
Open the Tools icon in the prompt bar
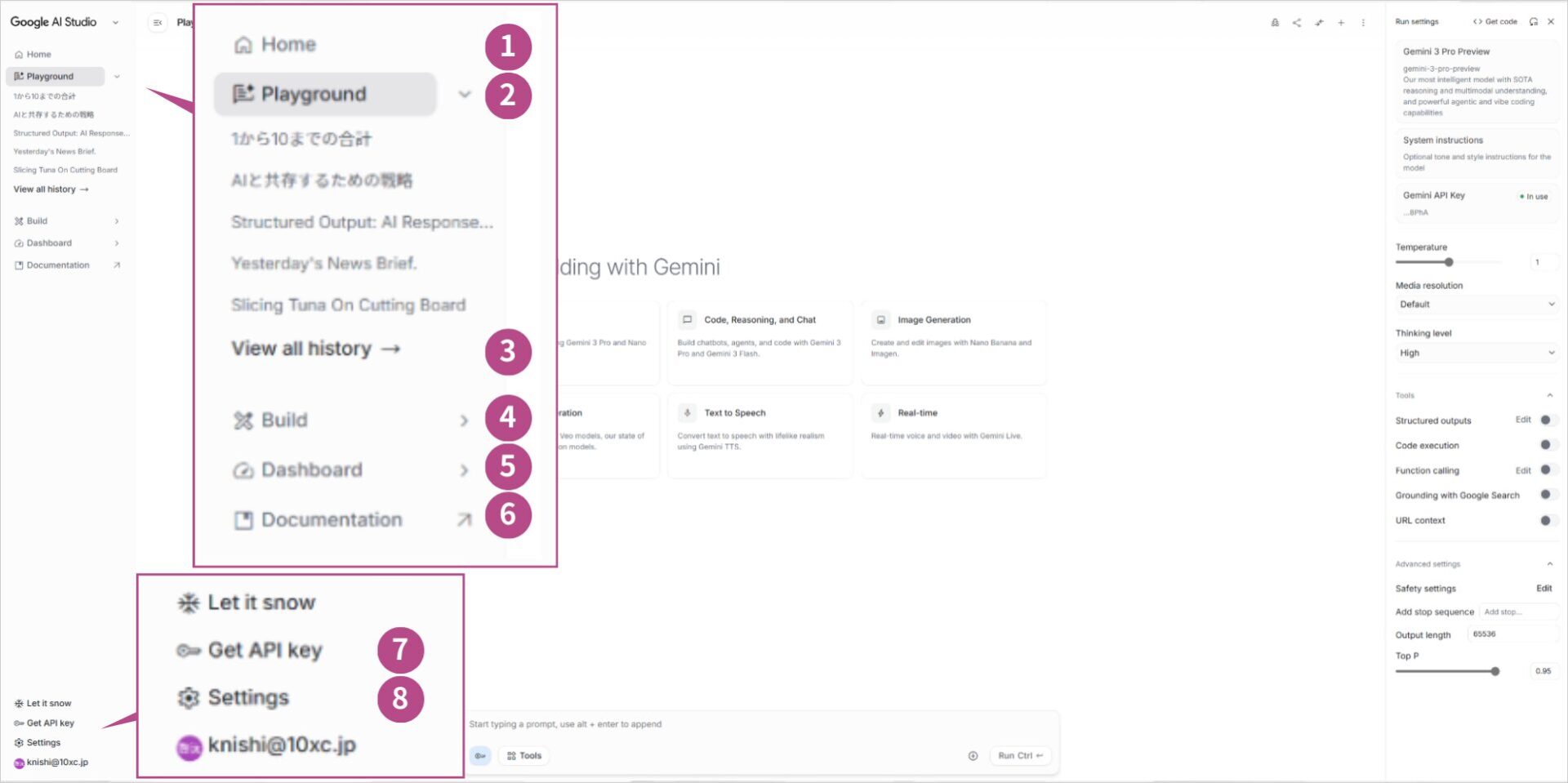[523, 755]
